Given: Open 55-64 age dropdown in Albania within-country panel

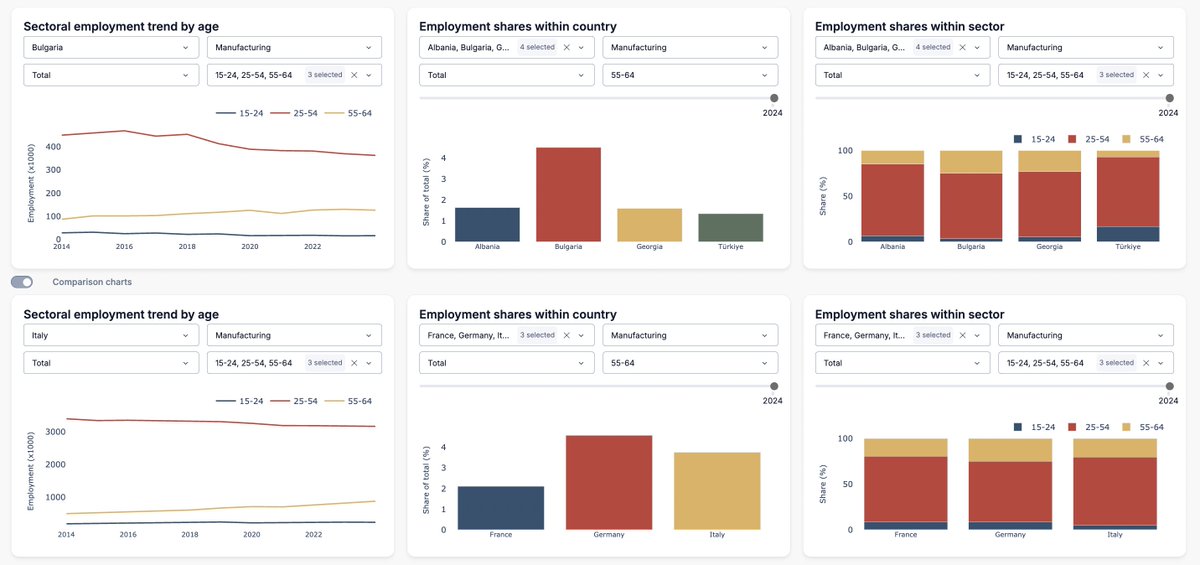Looking at the screenshot, I should coord(690,75).
